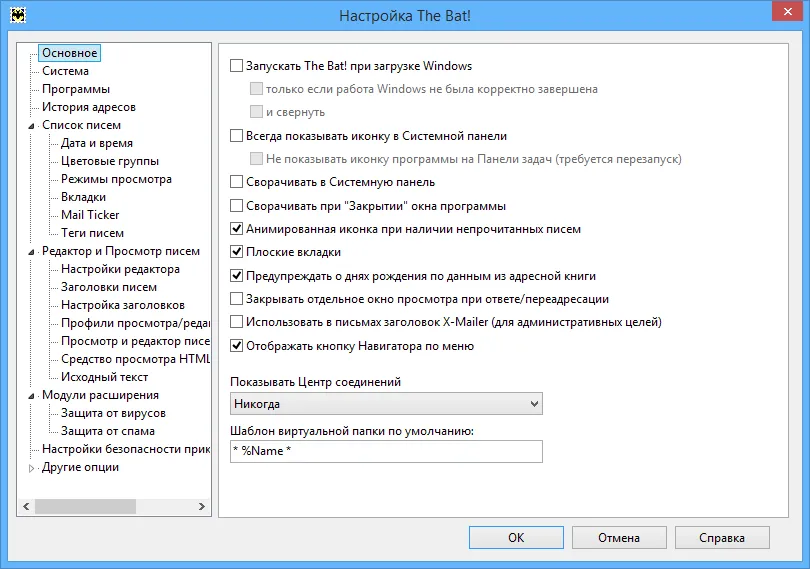Select 'Редактор и Просмотр писем' item
The width and height of the screenshot is (810, 569).
pyautogui.click(x=121, y=251)
